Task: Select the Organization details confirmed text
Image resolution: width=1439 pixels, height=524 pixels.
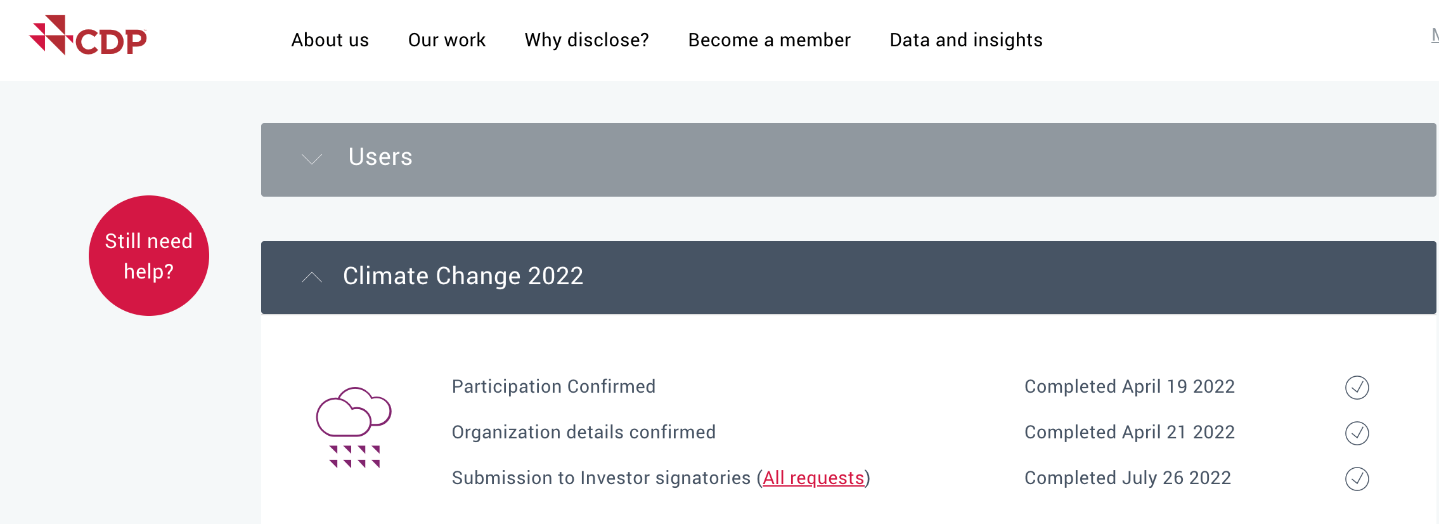Action: [x=584, y=433]
